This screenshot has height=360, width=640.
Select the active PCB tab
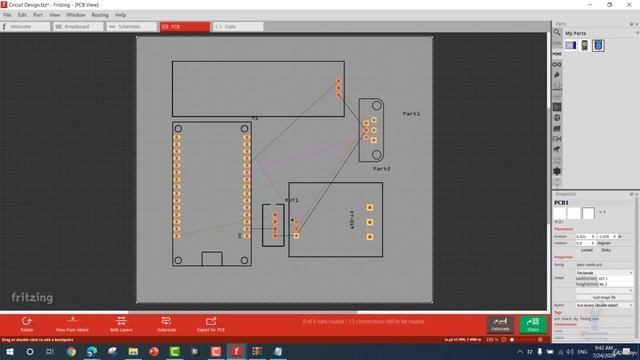185,27
